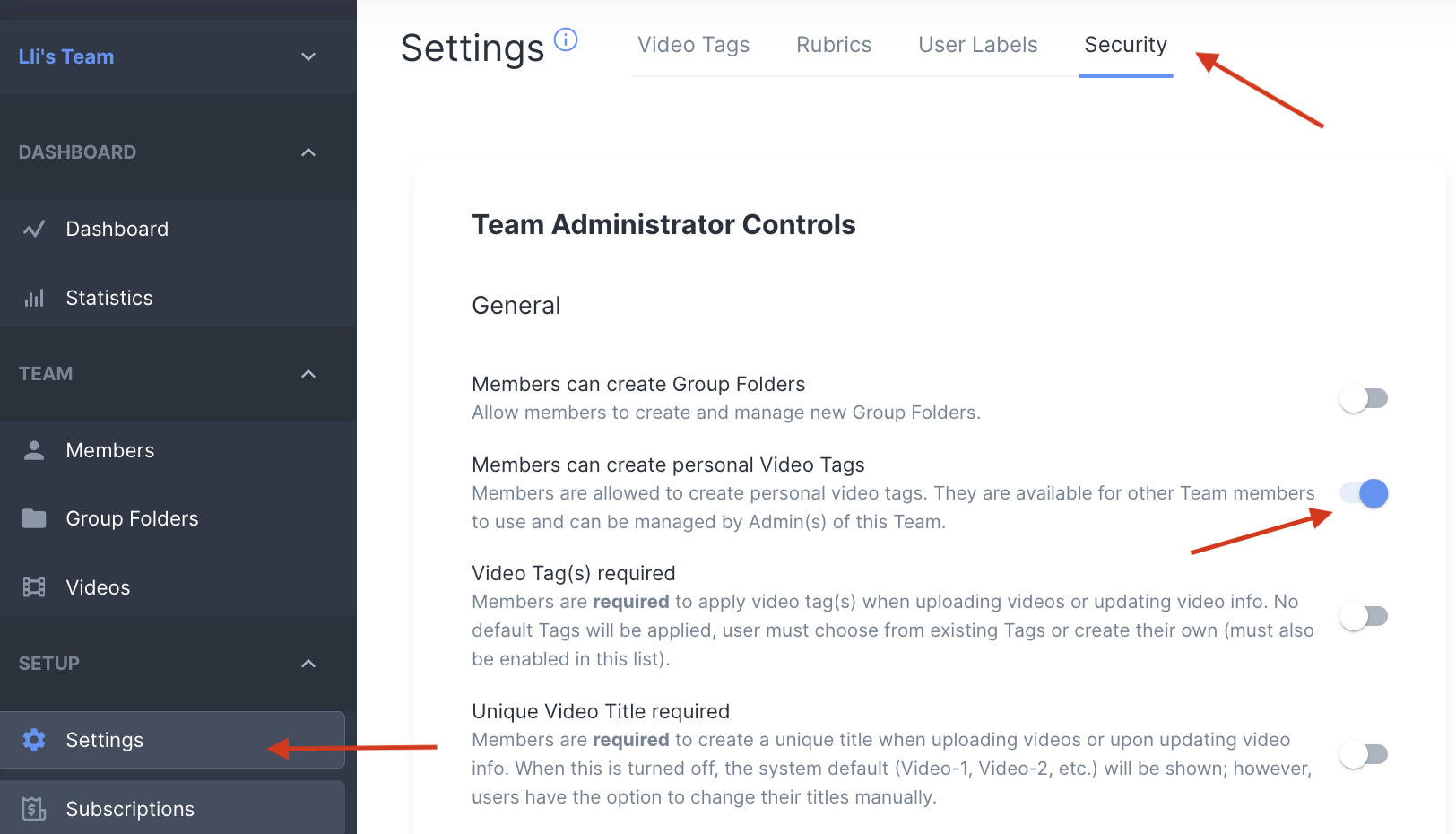Go to the User Labels tab
The image size is (1456, 834).
coord(977,45)
